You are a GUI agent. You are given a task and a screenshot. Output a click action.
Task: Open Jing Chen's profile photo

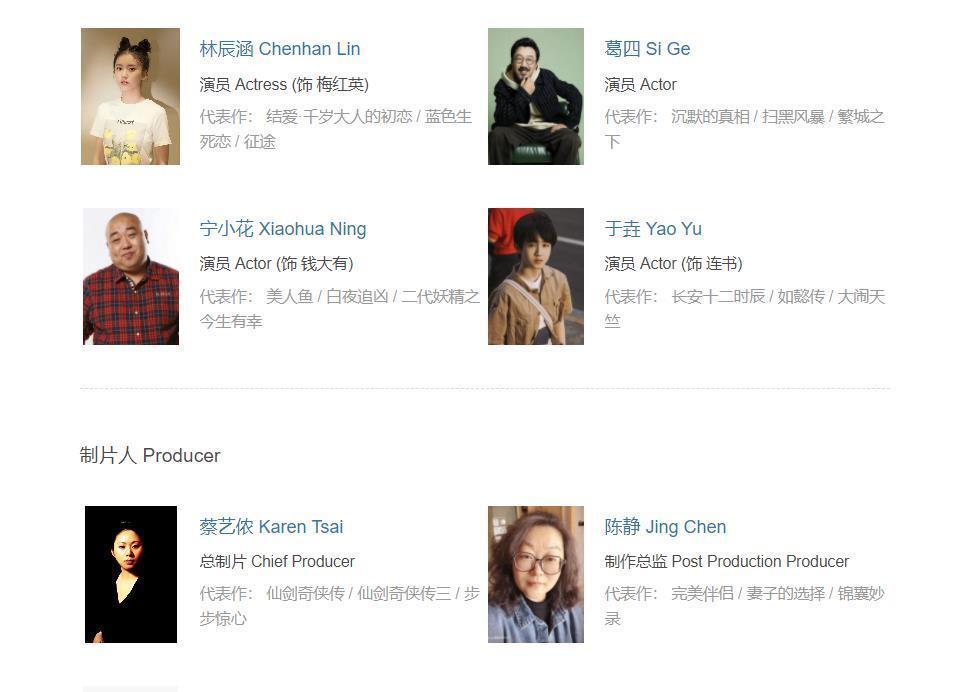[536, 574]
